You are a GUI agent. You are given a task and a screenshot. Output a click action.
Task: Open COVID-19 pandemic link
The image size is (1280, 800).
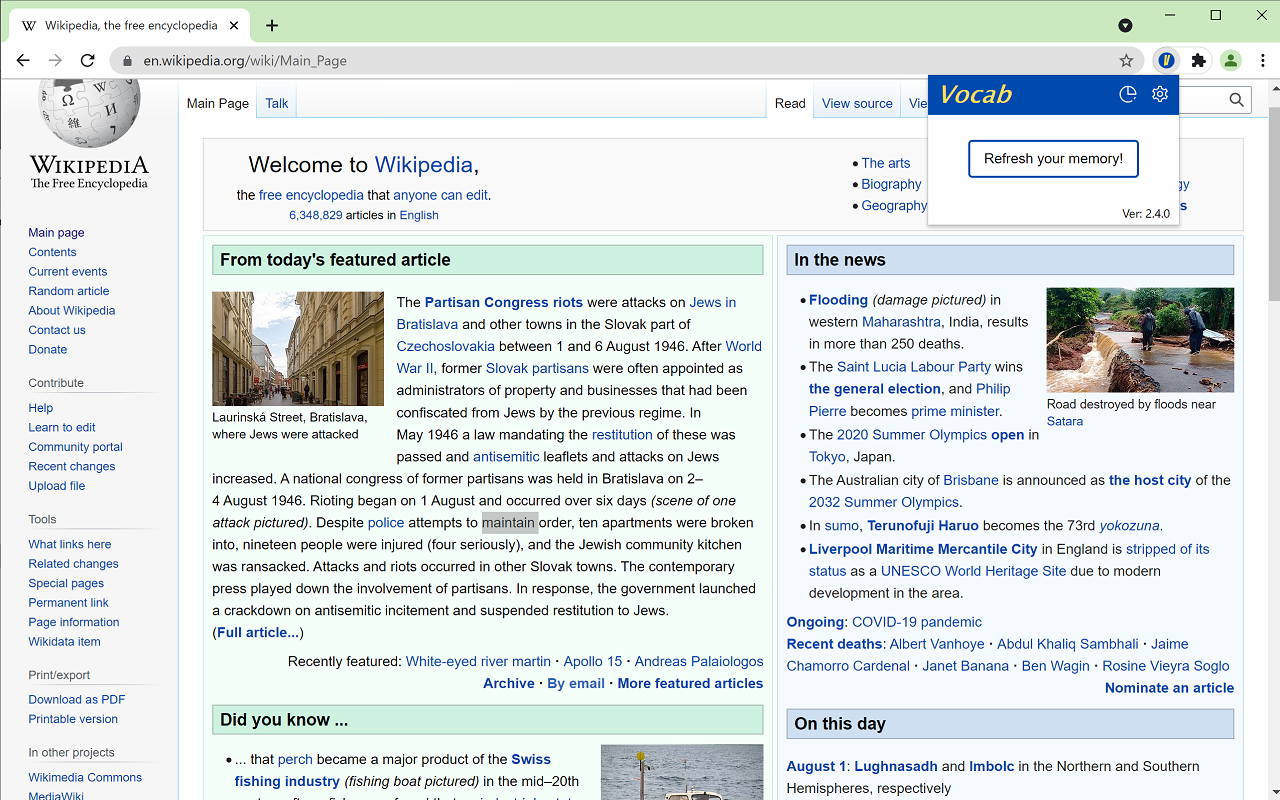pos(917,622)
